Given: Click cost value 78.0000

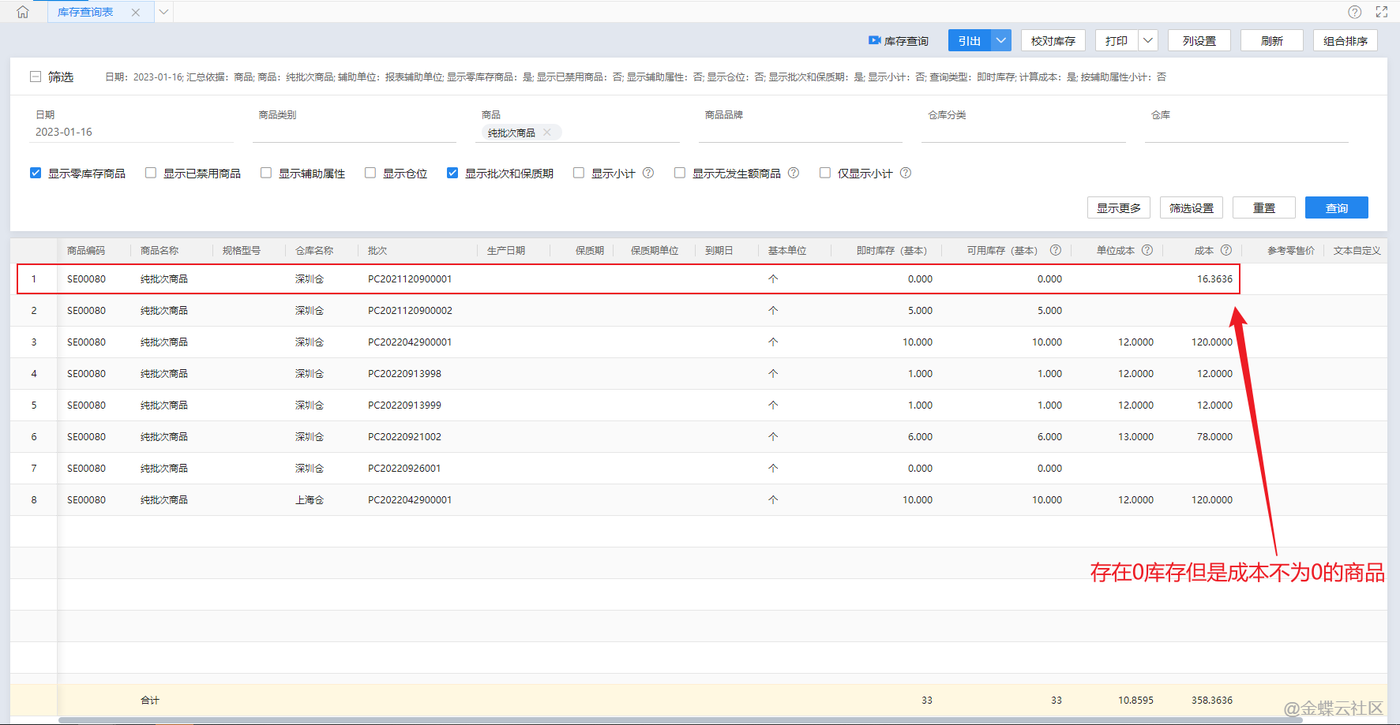Looking at the screenshot, I should click(x=1214, y=437).
